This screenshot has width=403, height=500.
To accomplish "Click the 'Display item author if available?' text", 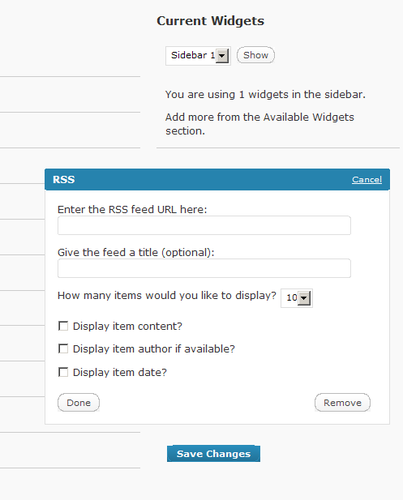I will pos(154,349).
